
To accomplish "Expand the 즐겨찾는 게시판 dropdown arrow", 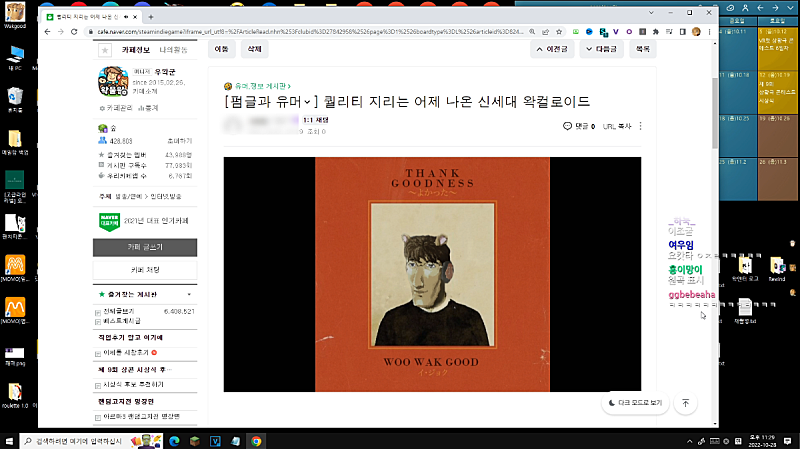I will click(189, 294).
